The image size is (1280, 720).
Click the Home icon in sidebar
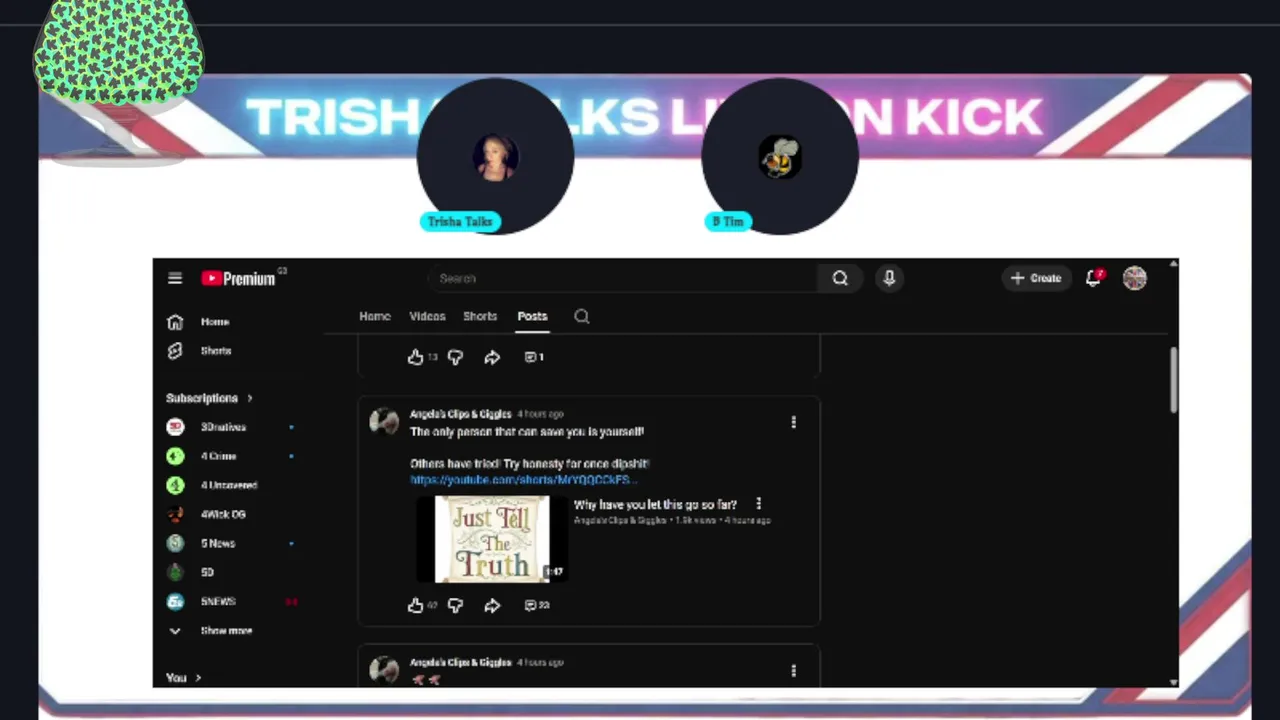tap(175, 322)
